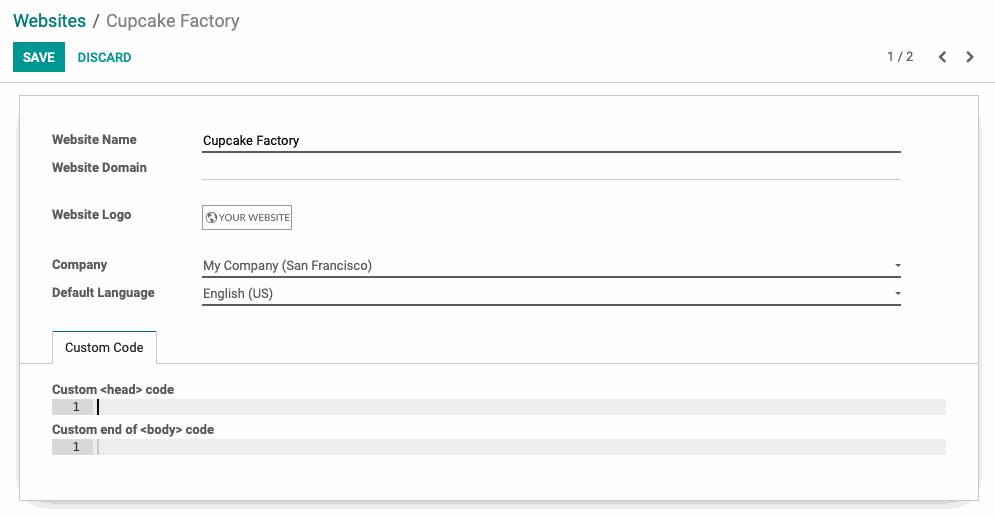
Task: Navigate to Websites breadcrumb
Action: [49, 20]
